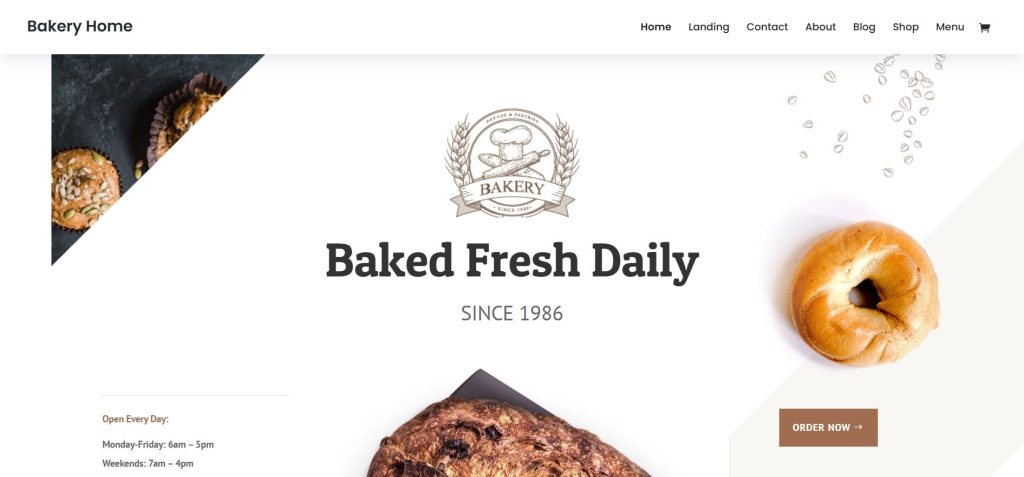Click the Open Every Day text

135,419
